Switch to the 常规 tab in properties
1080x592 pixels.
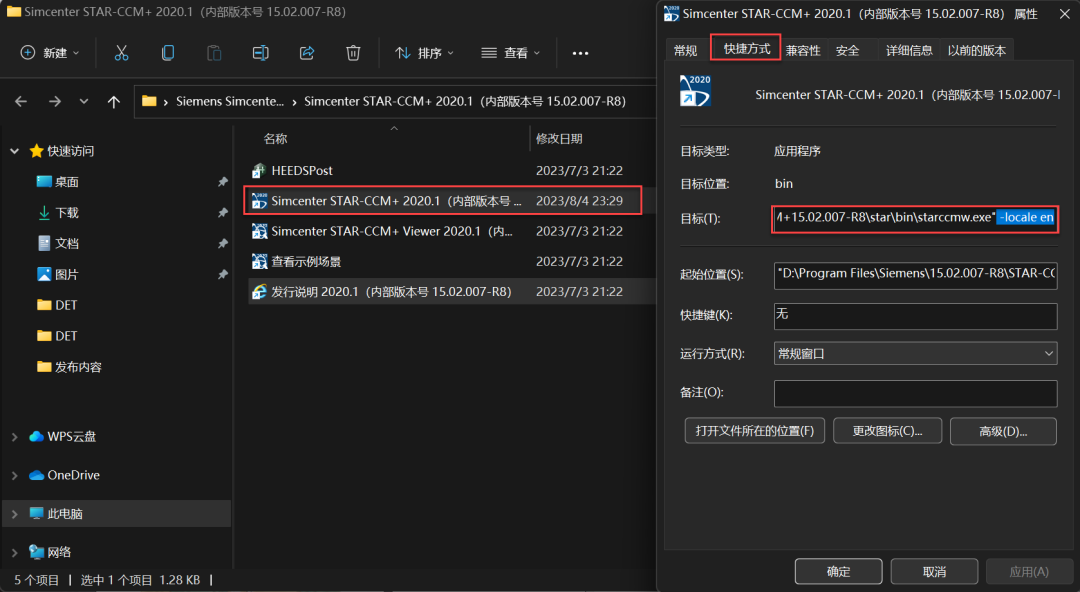pyautogui.click(x=686, y=50)
